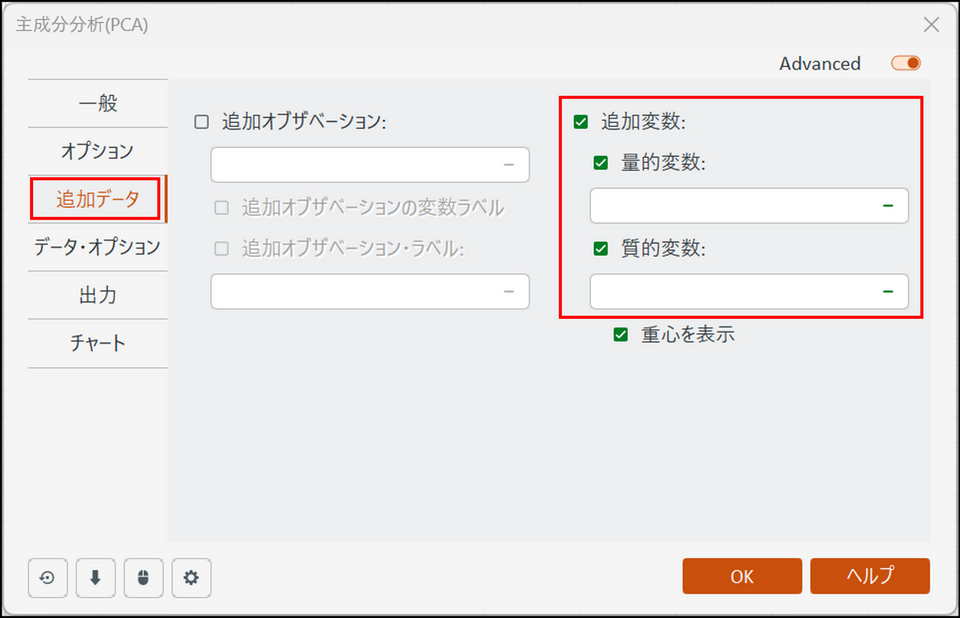960x618 pixels.
Task: Open the gear settings icon
Action: coord(191,577)
